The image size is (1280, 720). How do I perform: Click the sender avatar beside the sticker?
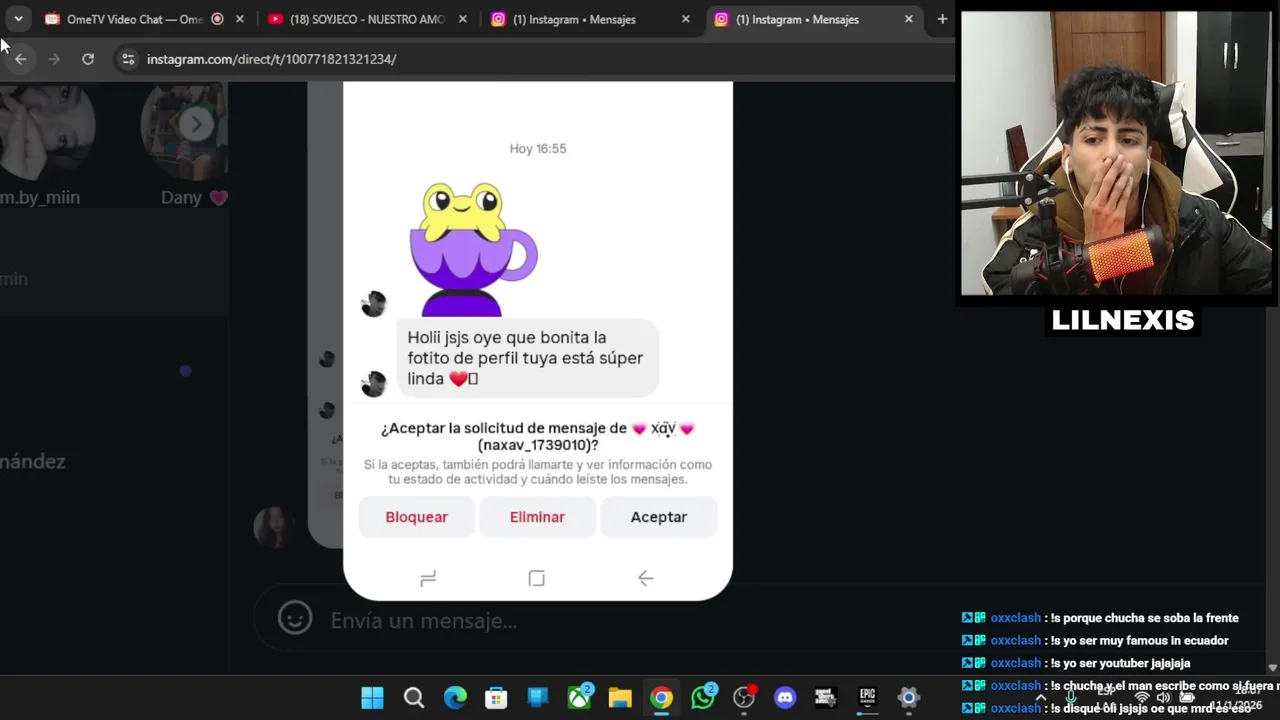[x=374, y=304]
